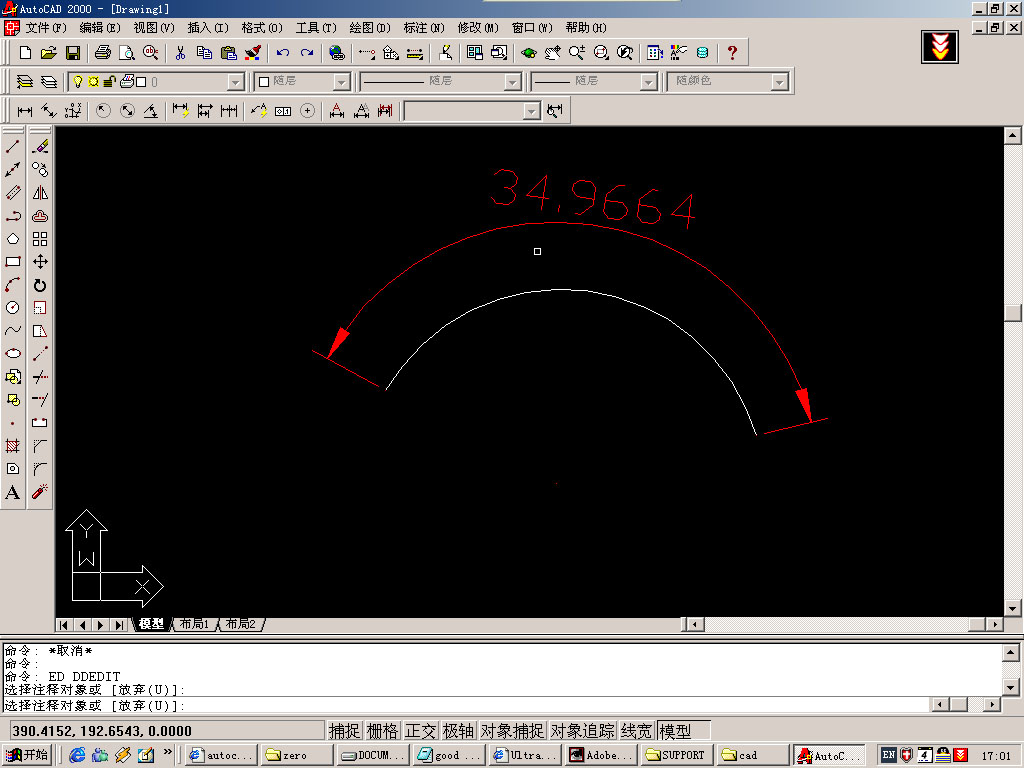Click the Undo arrow icon
The width and height of the screenshot is (1024, 768).
pos(283,52)
